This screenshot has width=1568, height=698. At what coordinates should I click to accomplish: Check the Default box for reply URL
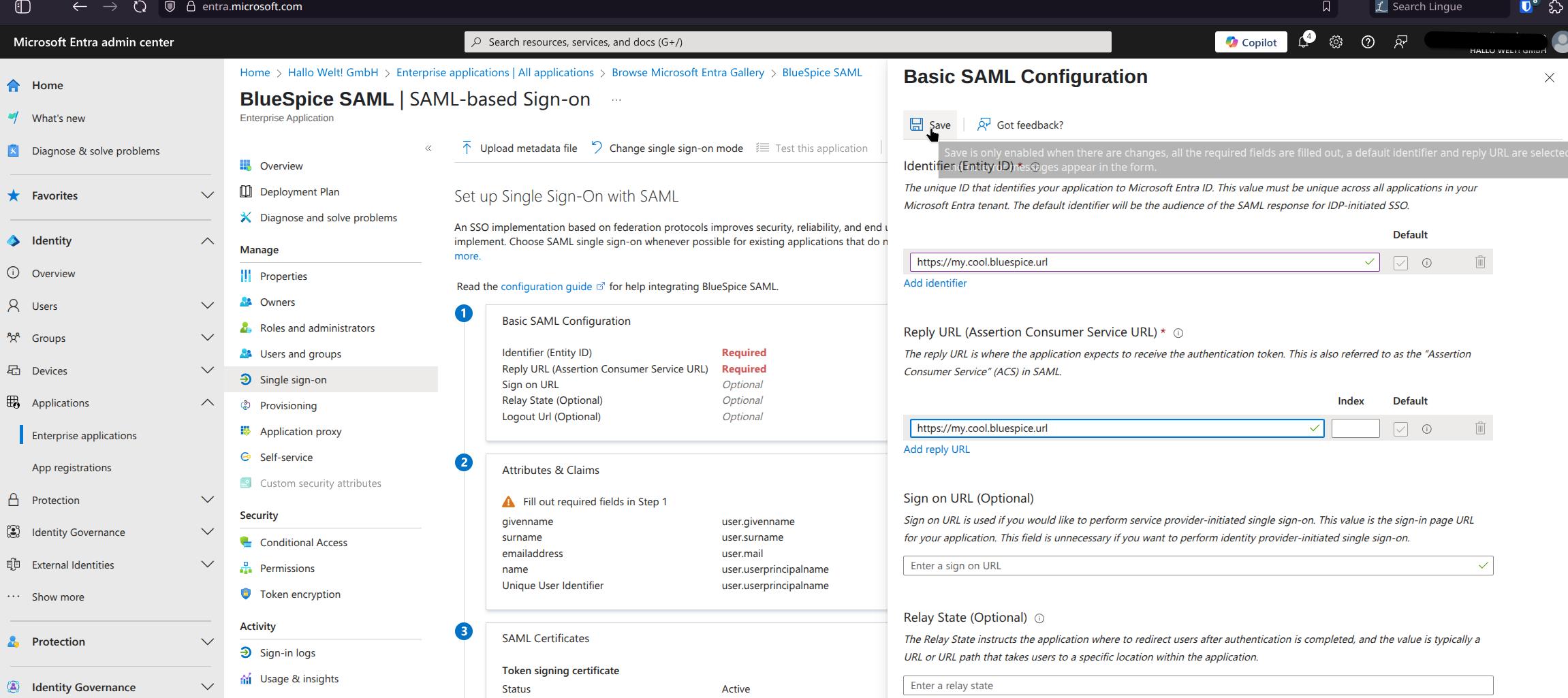pos(1400,429)
